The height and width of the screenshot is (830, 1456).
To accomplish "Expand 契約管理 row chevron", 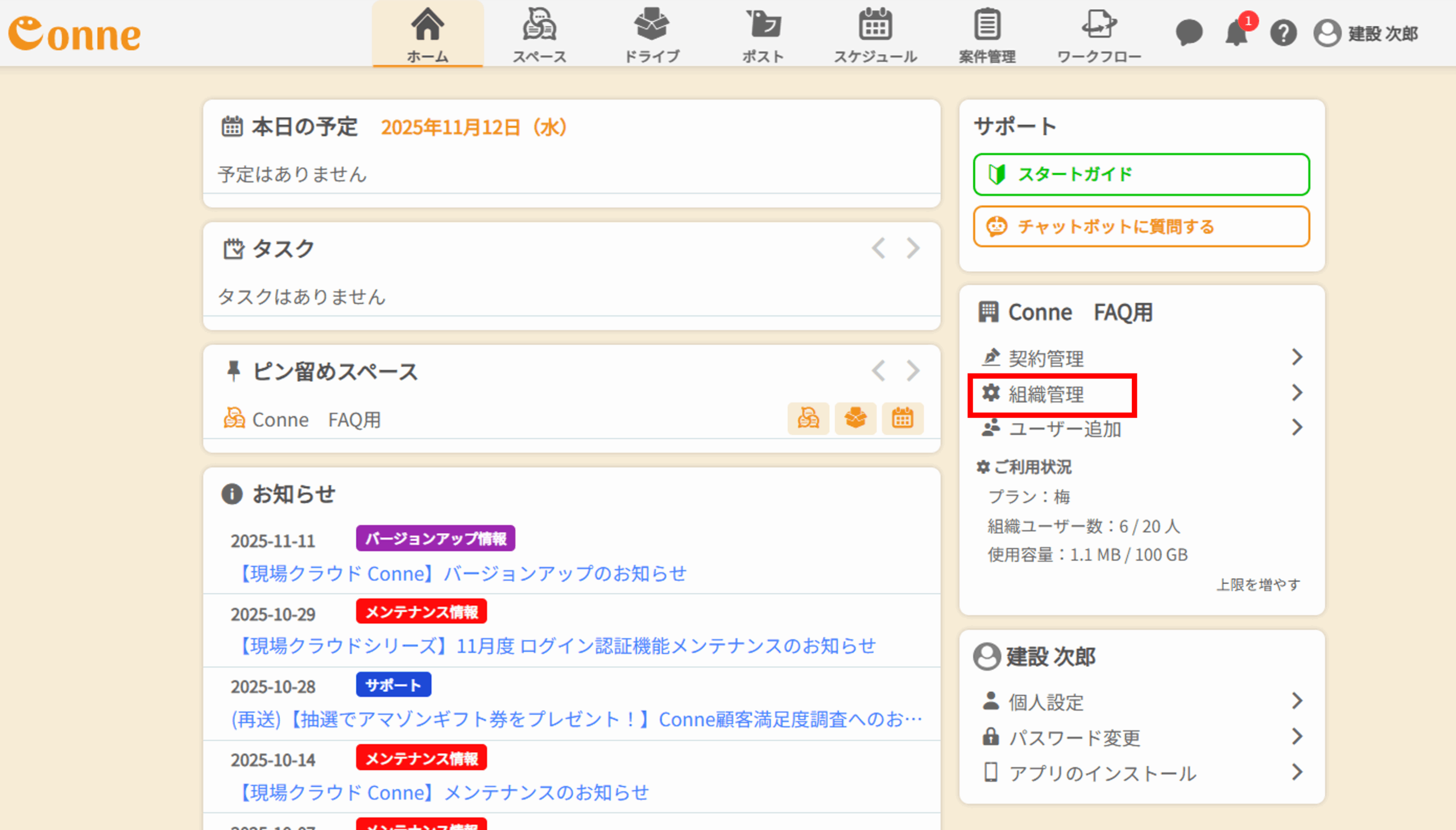I will pyautogui.click(x=1297, y=358).
